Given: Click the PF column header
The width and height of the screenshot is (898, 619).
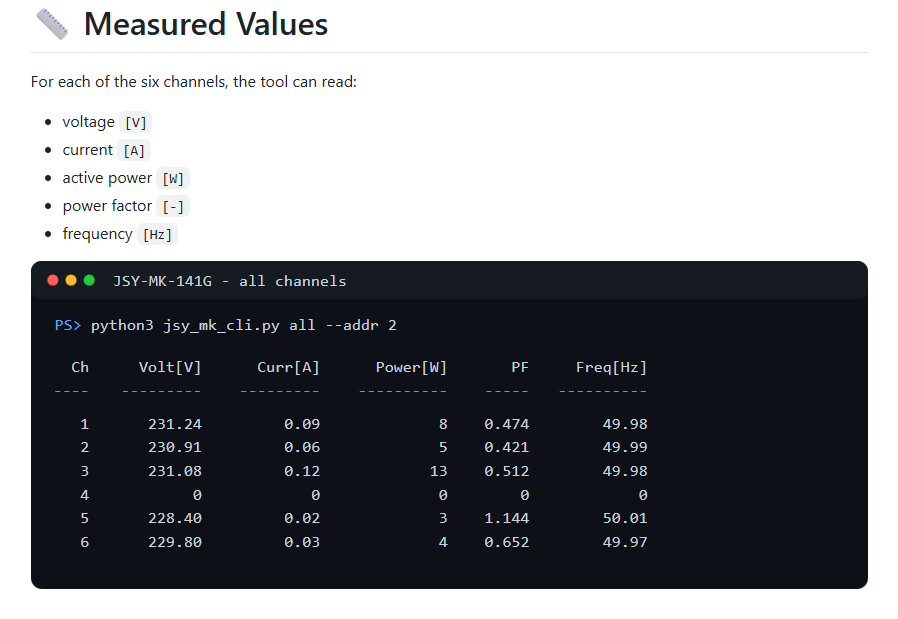Looking at the screenshot, I should (x=520, y=367).
